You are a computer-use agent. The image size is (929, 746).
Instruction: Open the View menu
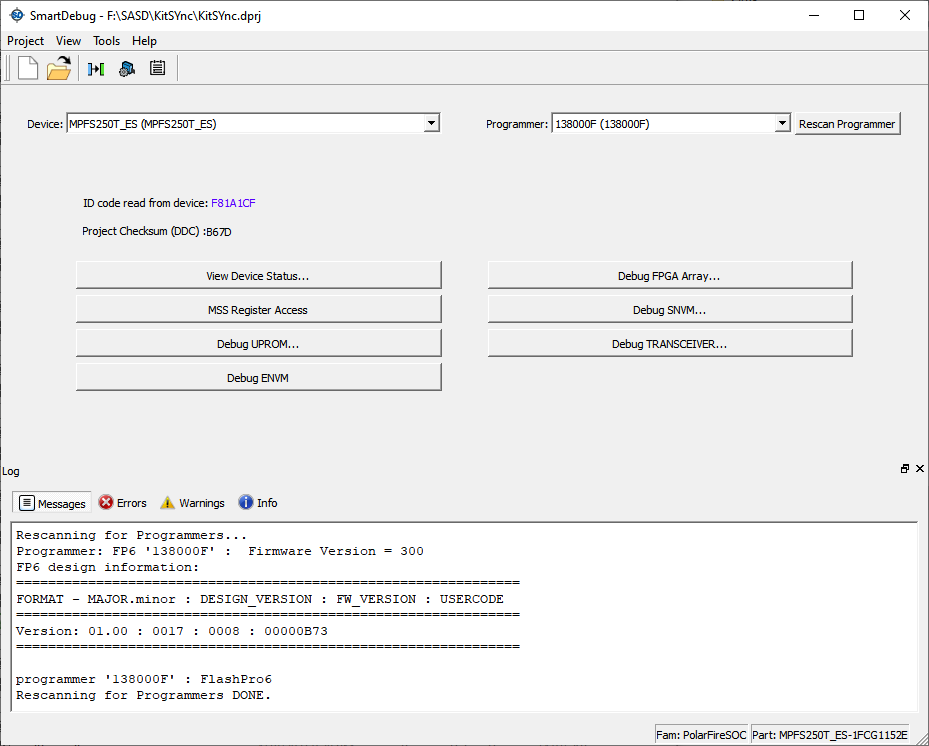[x=68, y=41]
